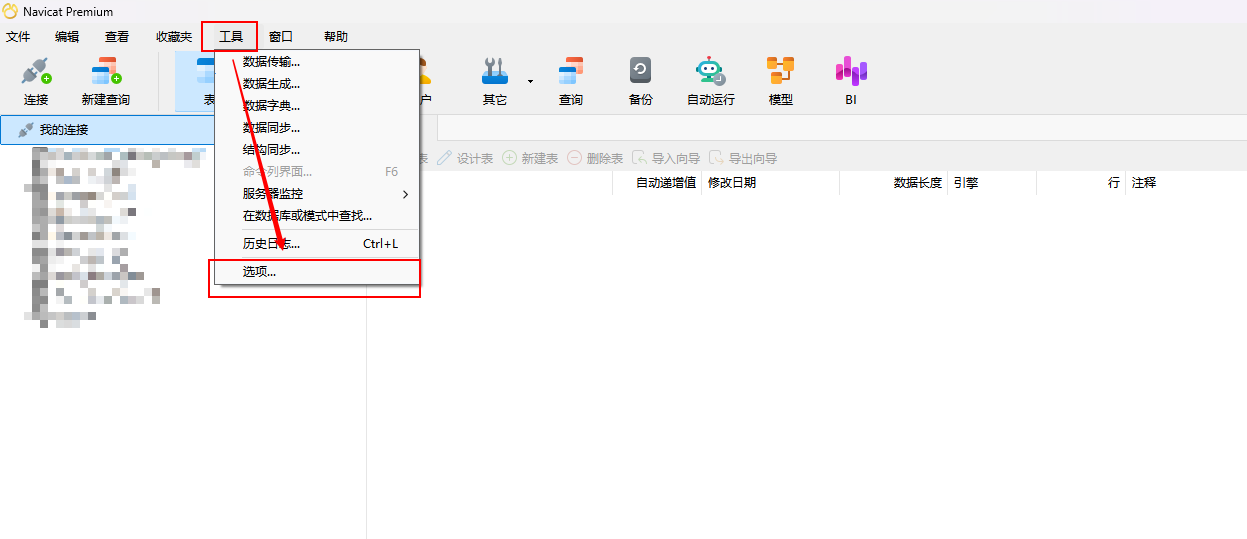The height and width of the screenshot is (539, 1247).
Task: Open the 收藏夹 menu
Action: [174, 37]
